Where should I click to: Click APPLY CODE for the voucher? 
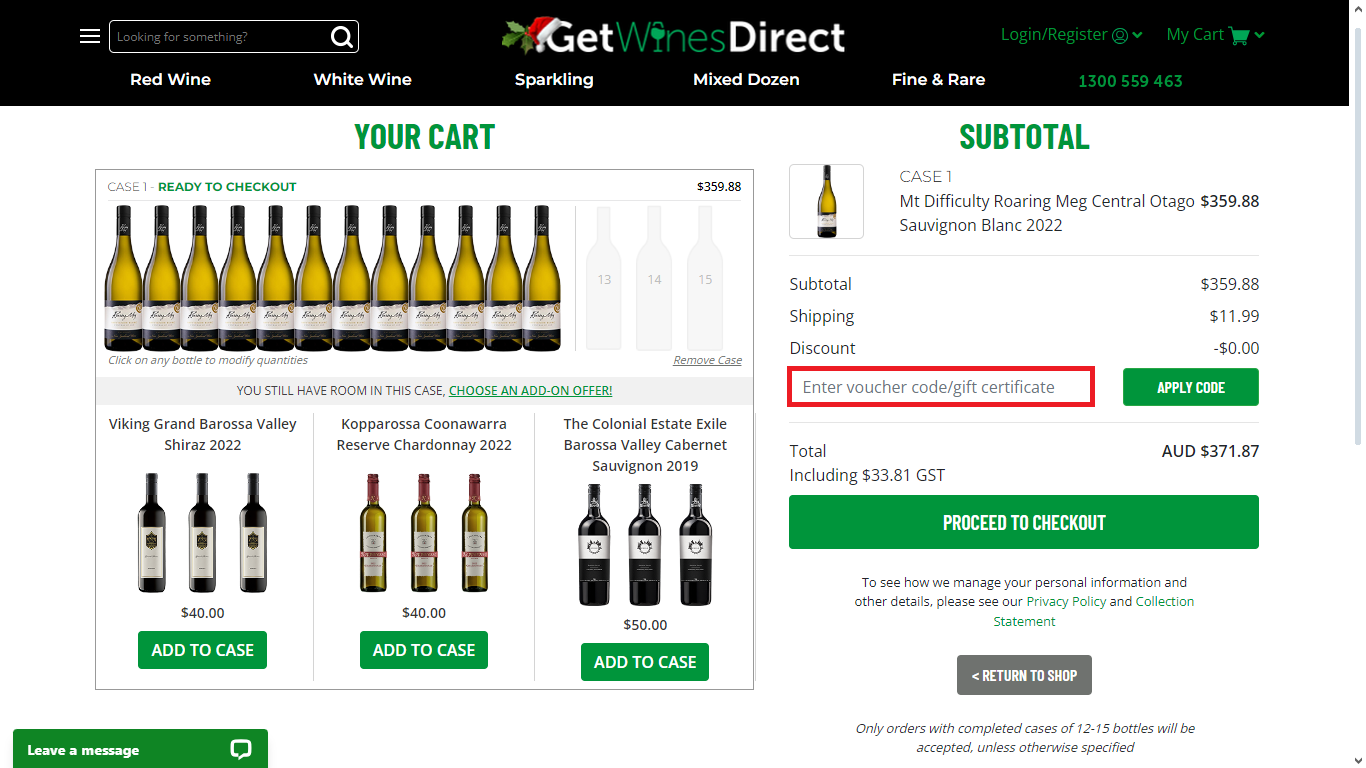pyautogui.click(x=1190, y=387)
